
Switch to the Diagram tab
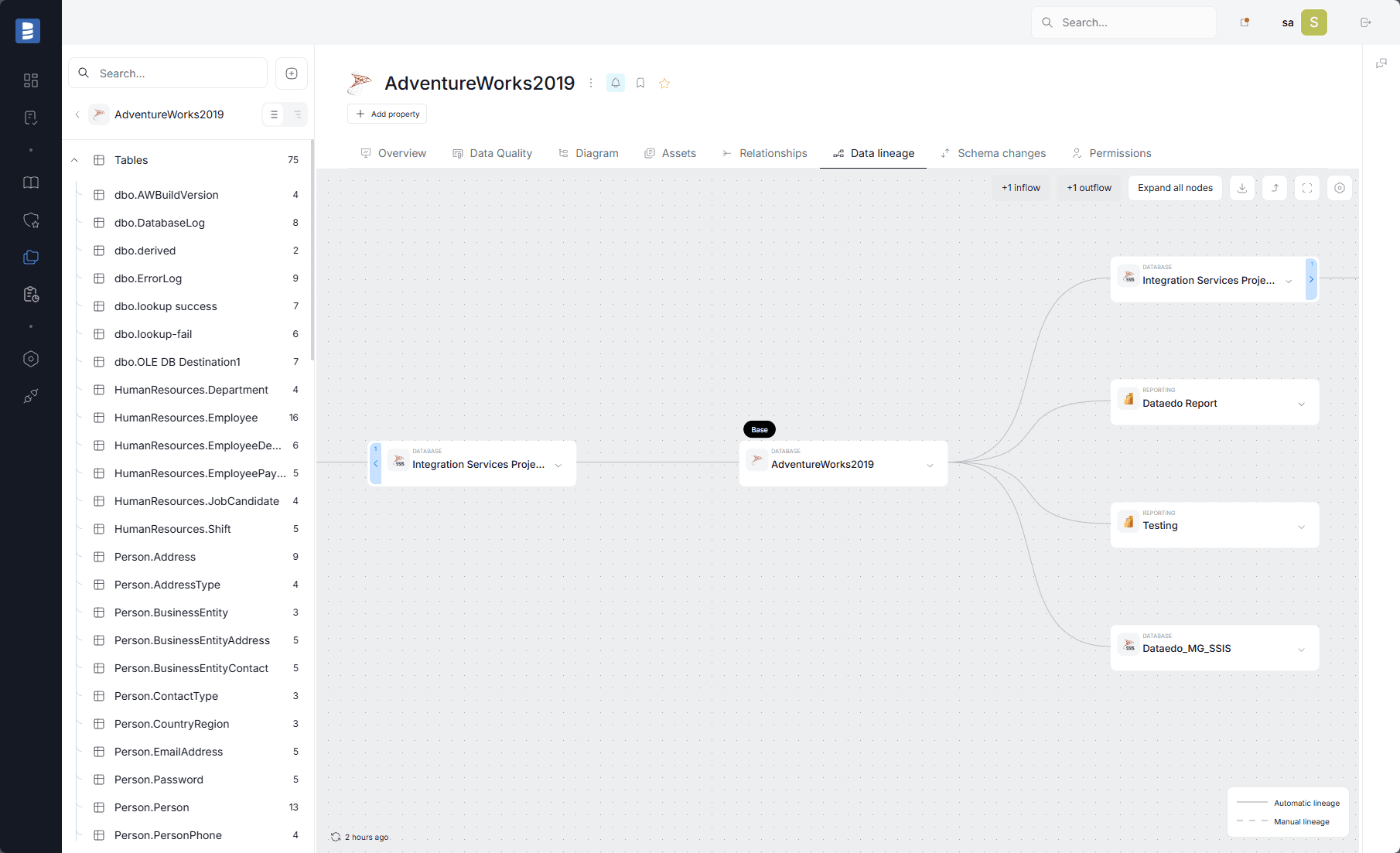click(x=589, y=153)
